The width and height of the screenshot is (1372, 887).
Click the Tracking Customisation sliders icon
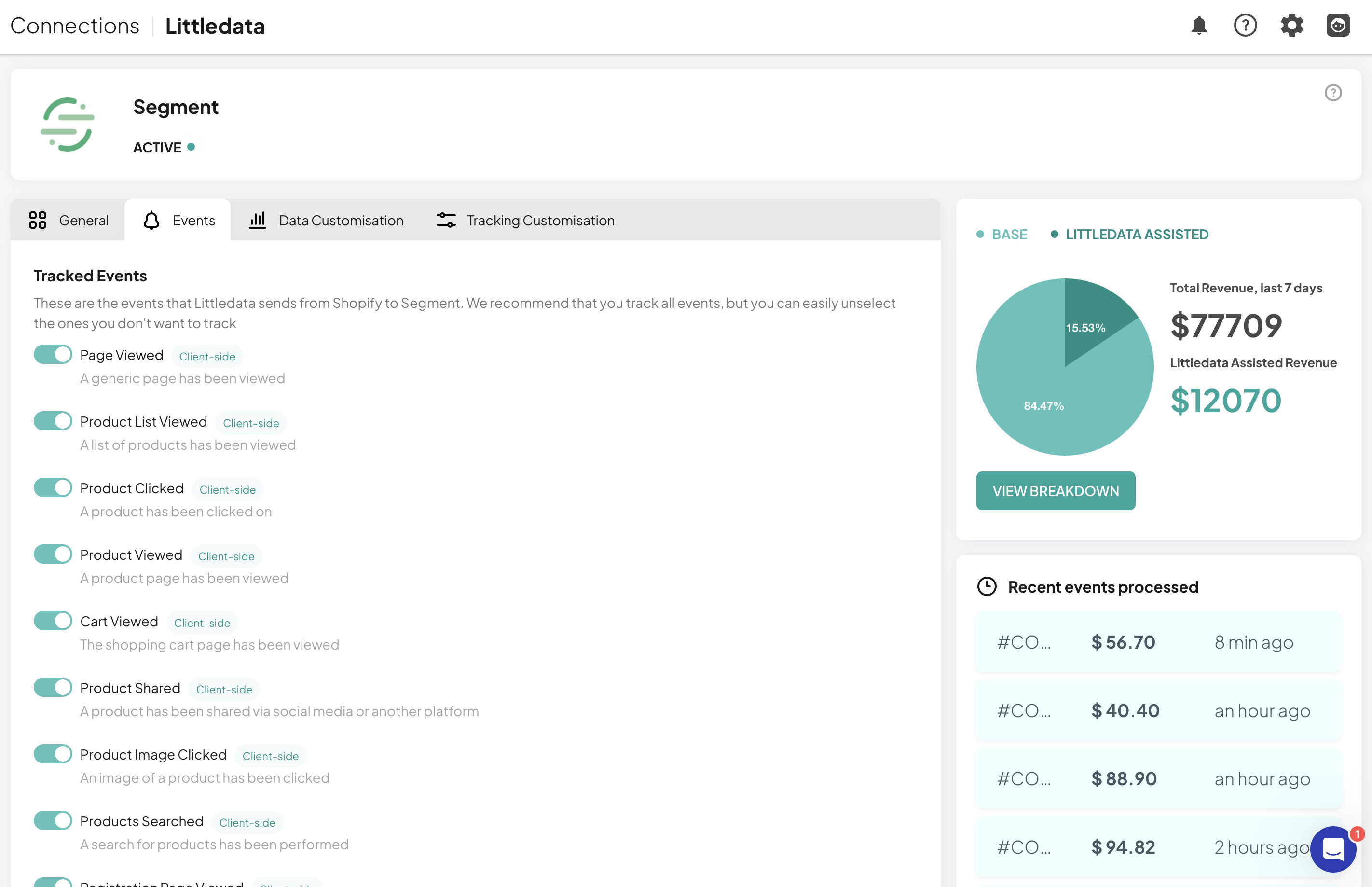pos(446,220)
